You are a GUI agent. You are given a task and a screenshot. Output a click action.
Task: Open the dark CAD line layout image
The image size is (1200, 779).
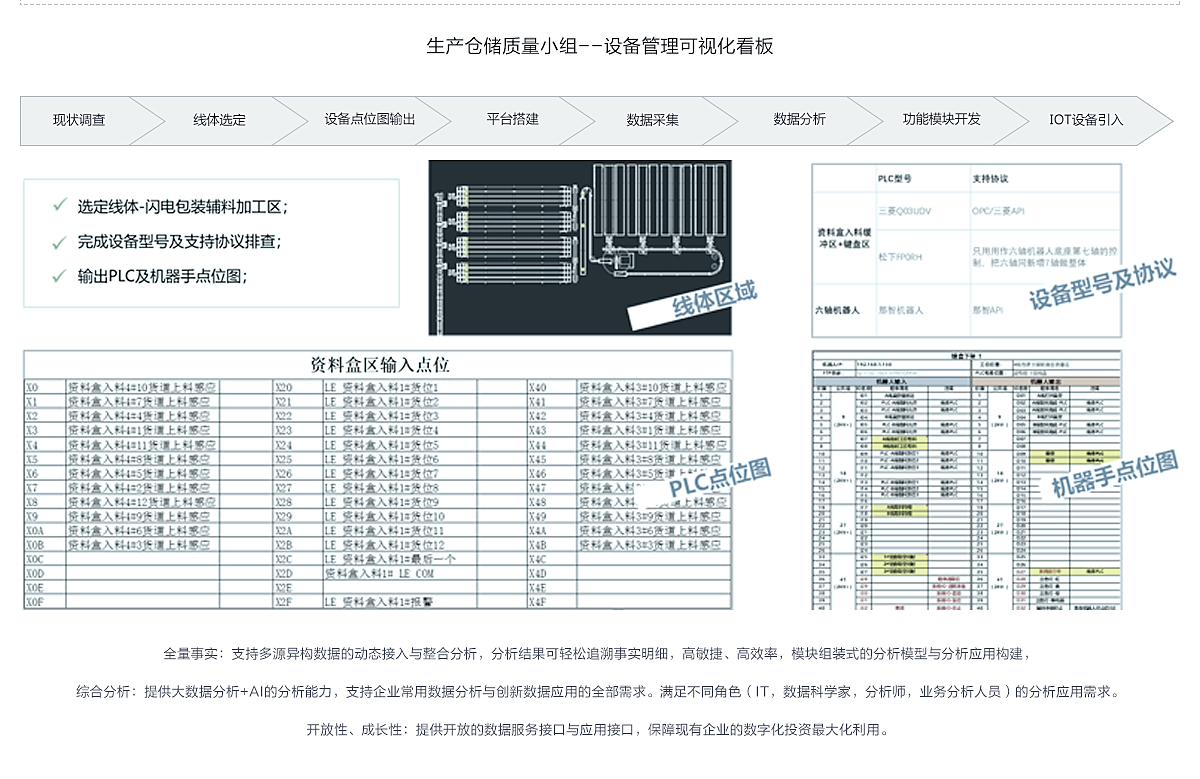coord(580,247)
